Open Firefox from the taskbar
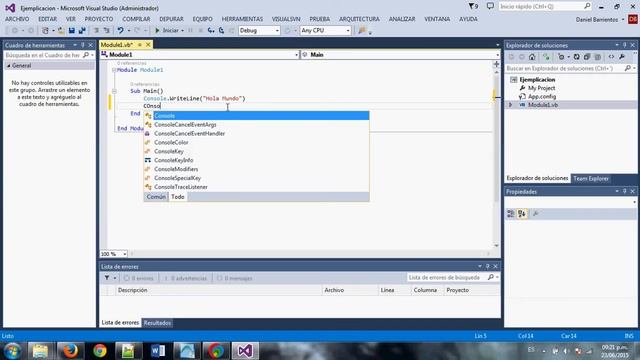Screen dimensions: 640x360 tap(70, 351)
